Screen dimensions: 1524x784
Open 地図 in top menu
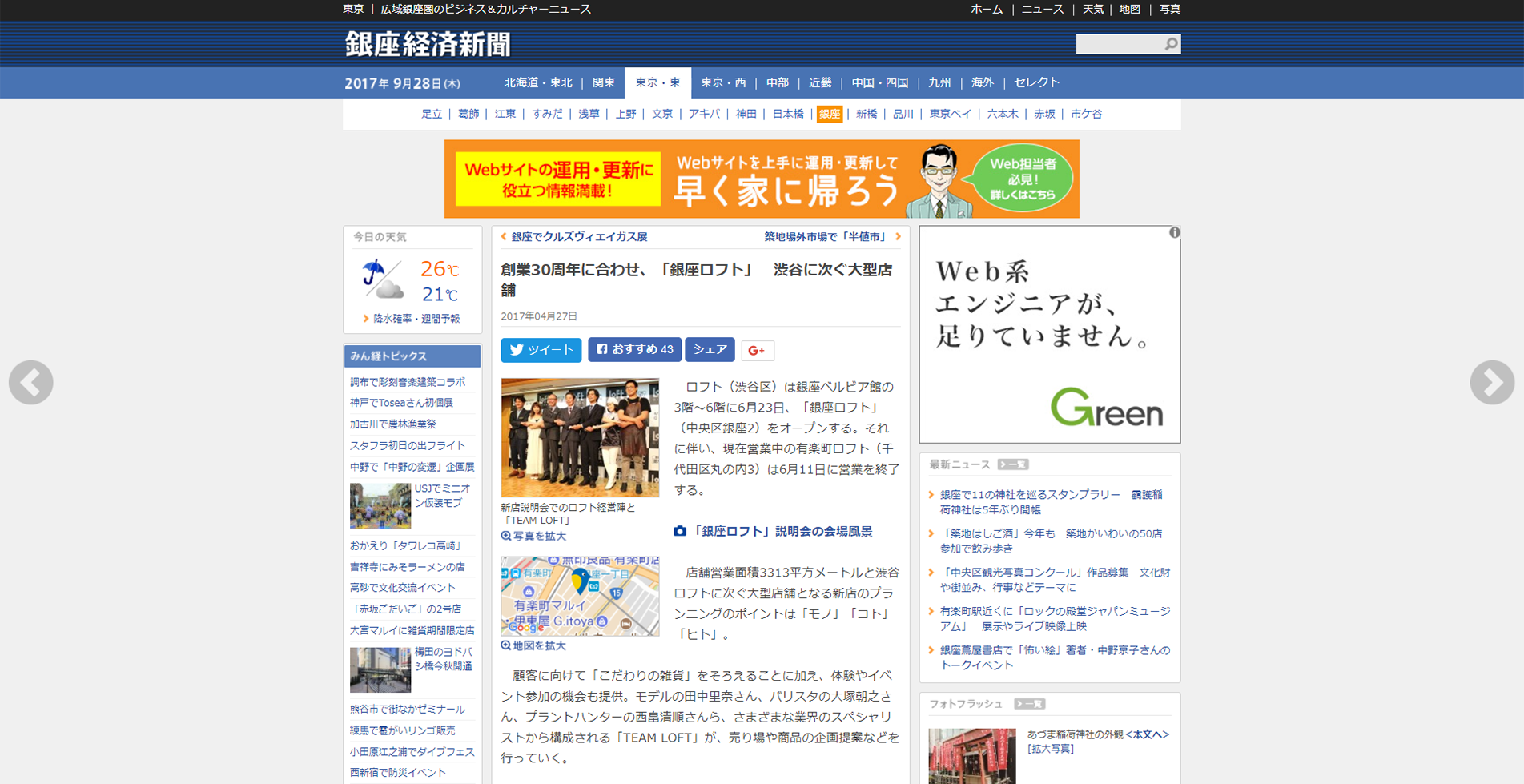point(1129,10)
